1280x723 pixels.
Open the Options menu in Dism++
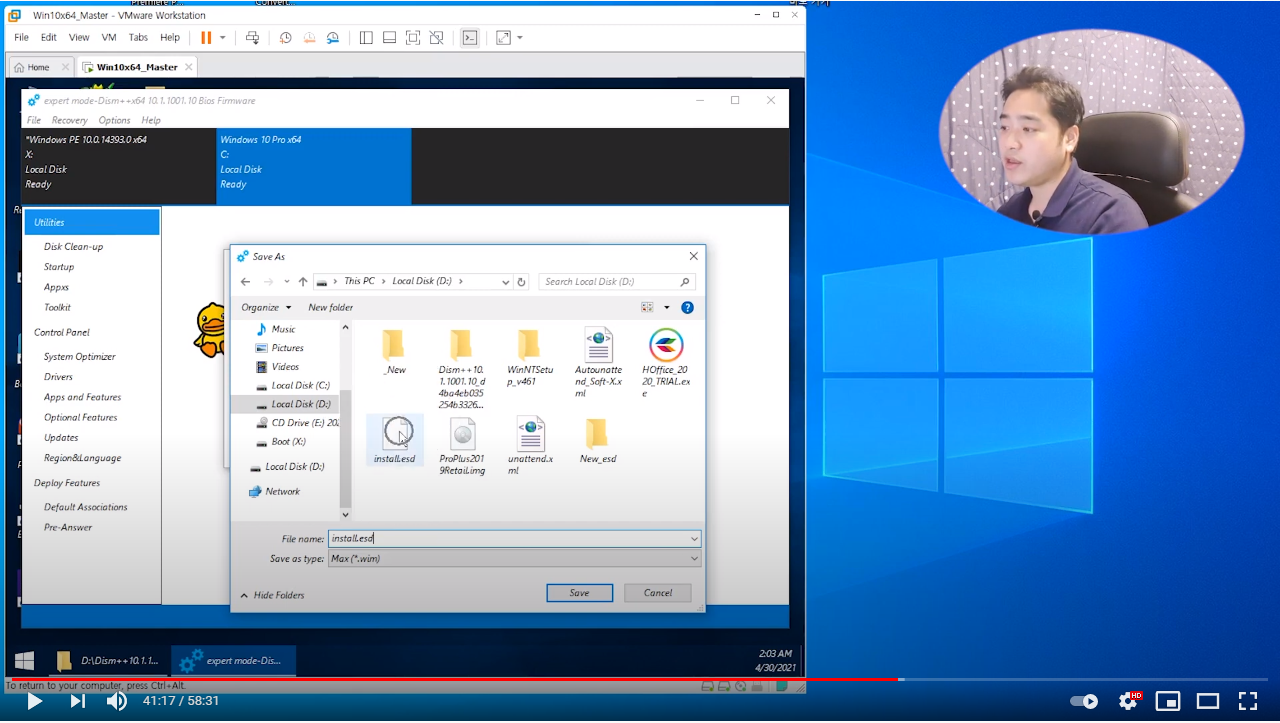click(x=114, y=120)
